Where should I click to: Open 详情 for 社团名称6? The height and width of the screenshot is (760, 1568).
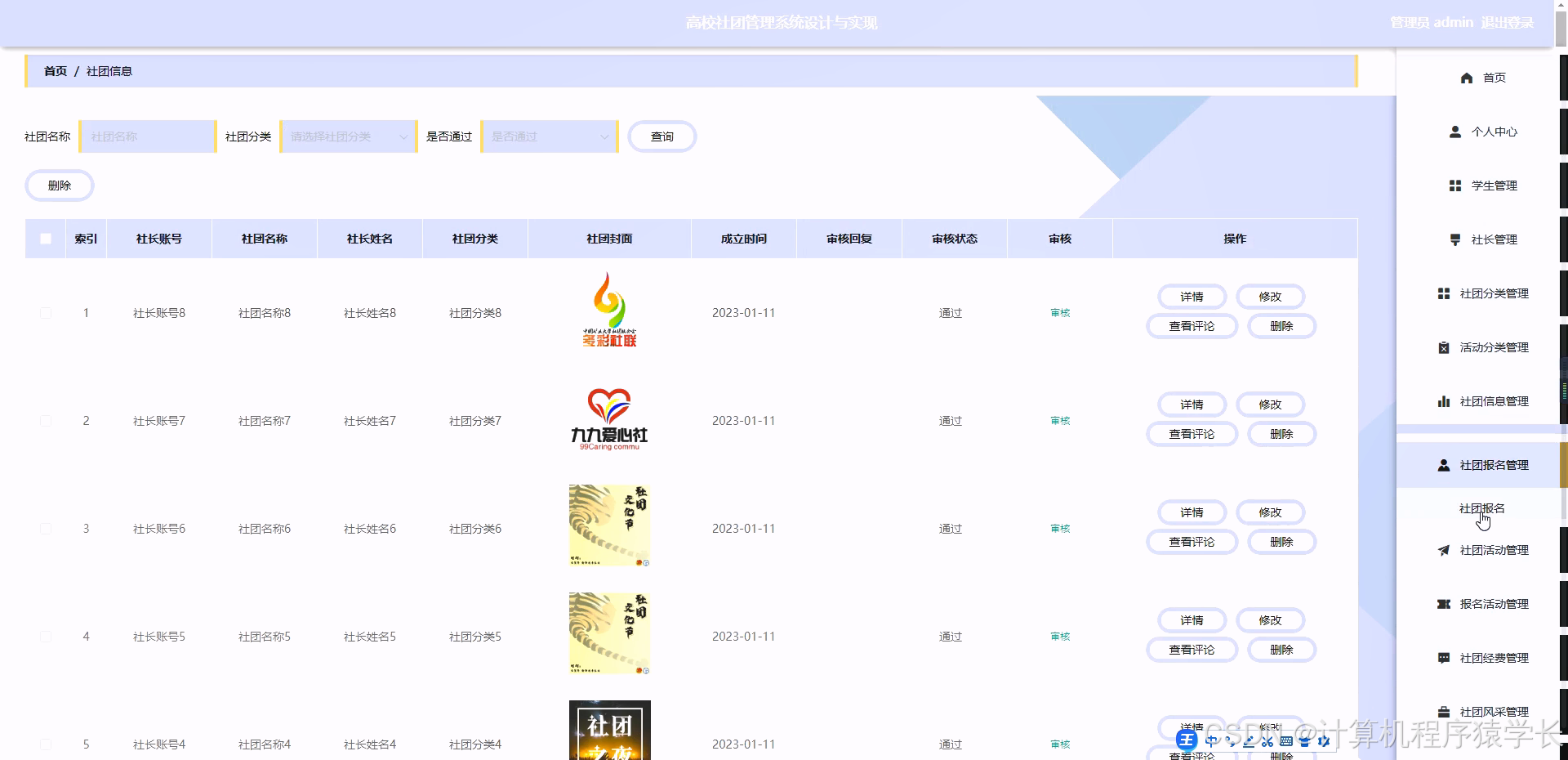click(1192, 512)
